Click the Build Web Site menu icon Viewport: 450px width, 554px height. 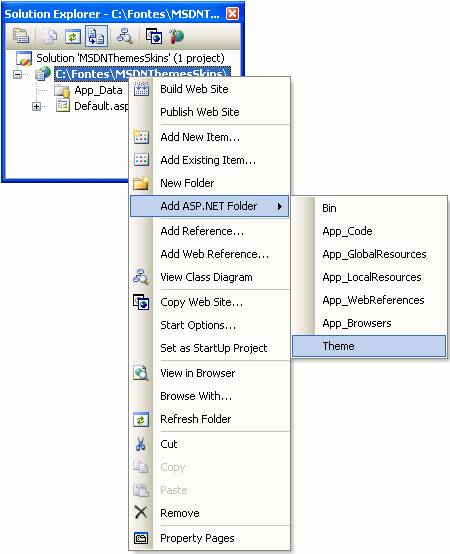coord(141,89)
